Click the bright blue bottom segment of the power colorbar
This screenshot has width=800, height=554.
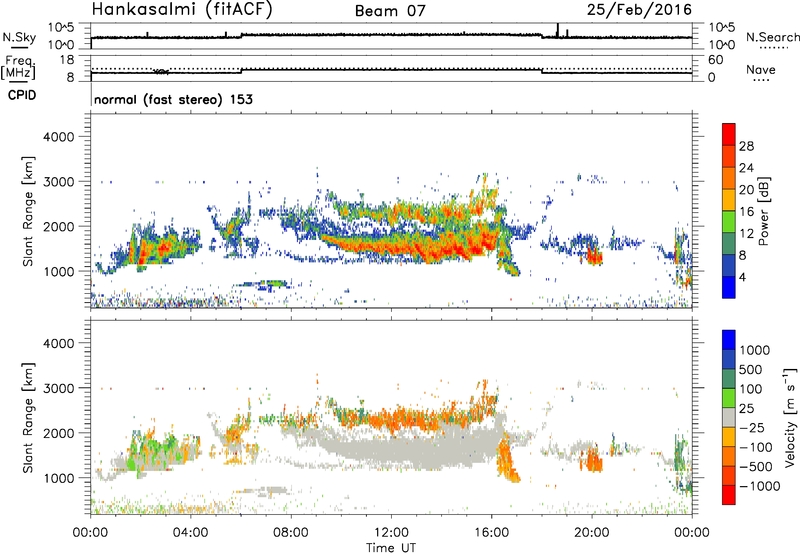(x=729, y=287)
